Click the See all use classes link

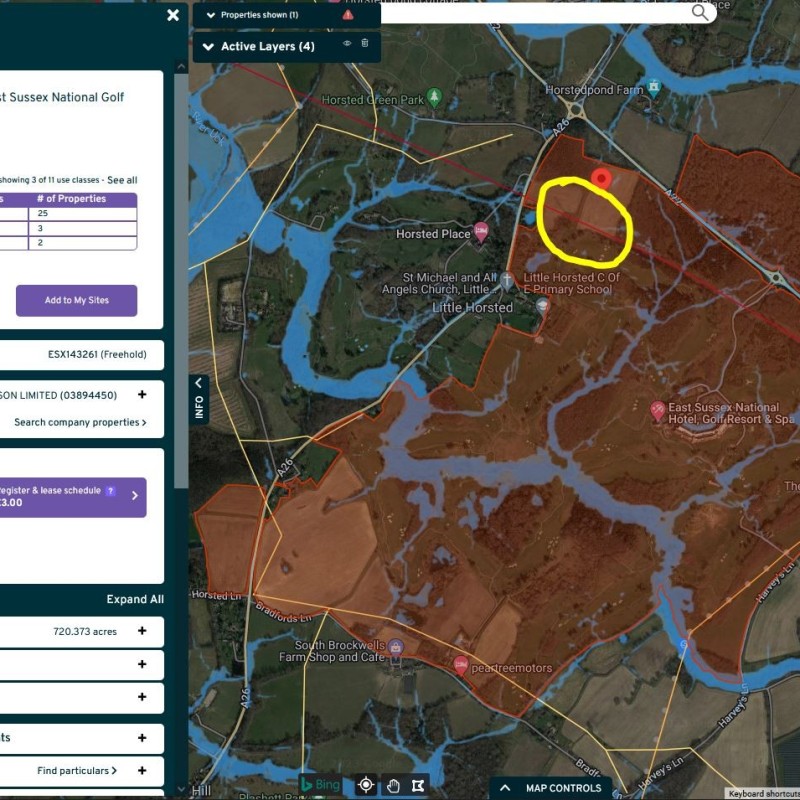[x=122, y=180]
